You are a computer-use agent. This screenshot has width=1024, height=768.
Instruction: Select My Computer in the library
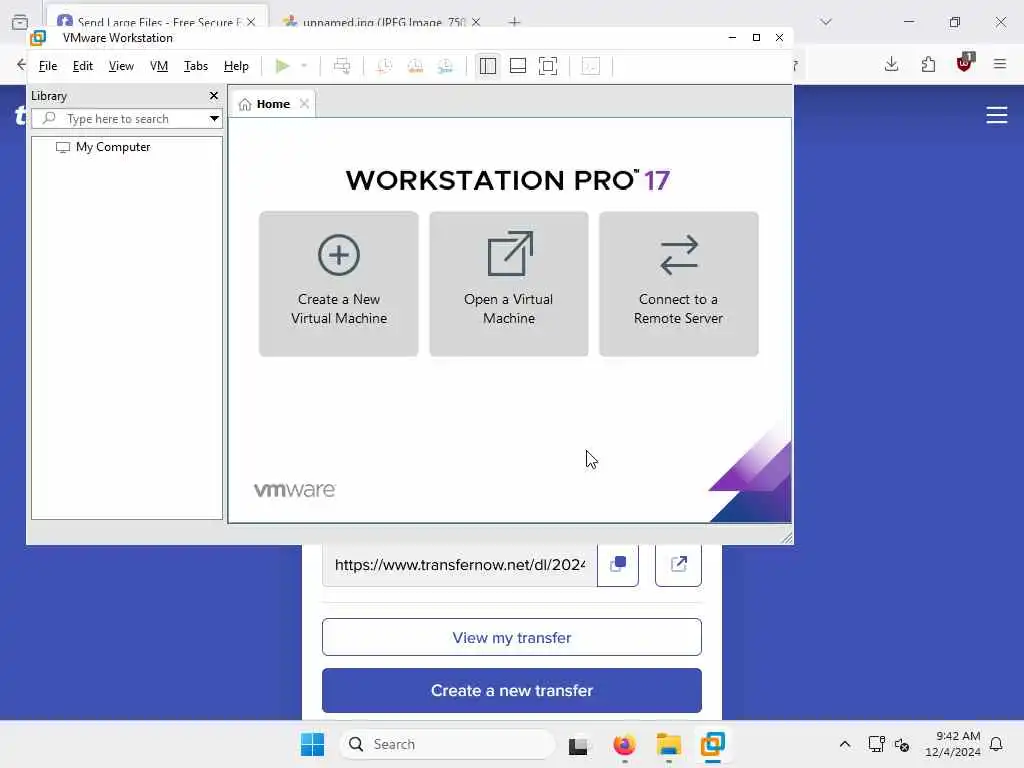[x=104, y=147]
